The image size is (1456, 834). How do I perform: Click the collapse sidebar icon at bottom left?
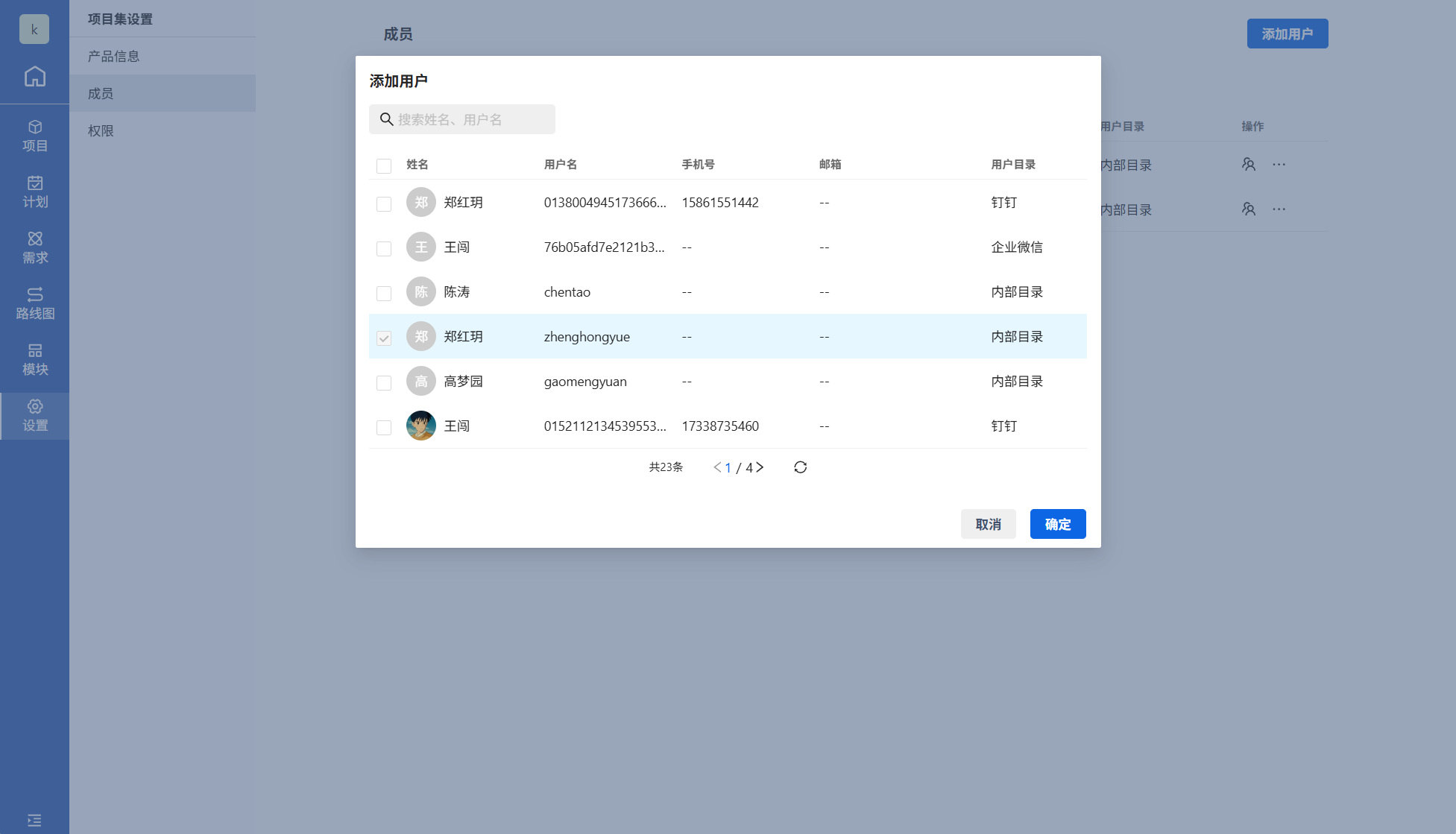click(x=34, y=820)
